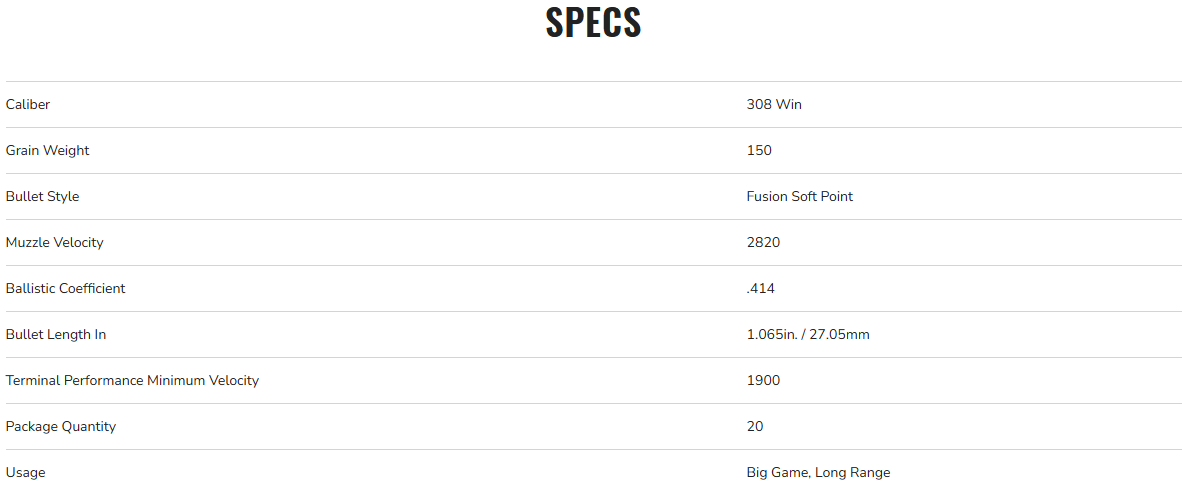
Task: Click the Usage row label
Action: [x=26, y=472]
